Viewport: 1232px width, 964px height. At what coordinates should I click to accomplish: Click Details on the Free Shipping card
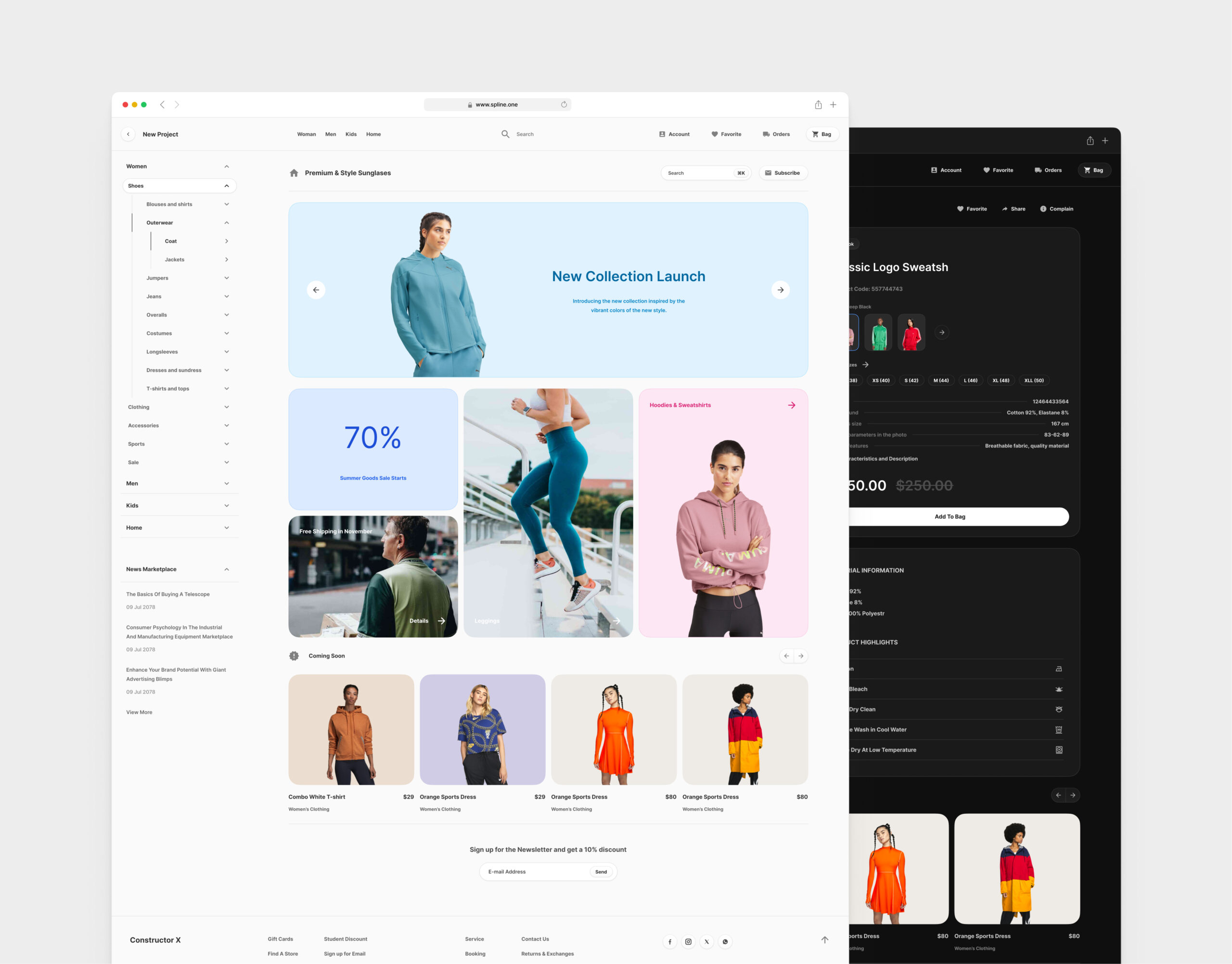tap(427, 621)
